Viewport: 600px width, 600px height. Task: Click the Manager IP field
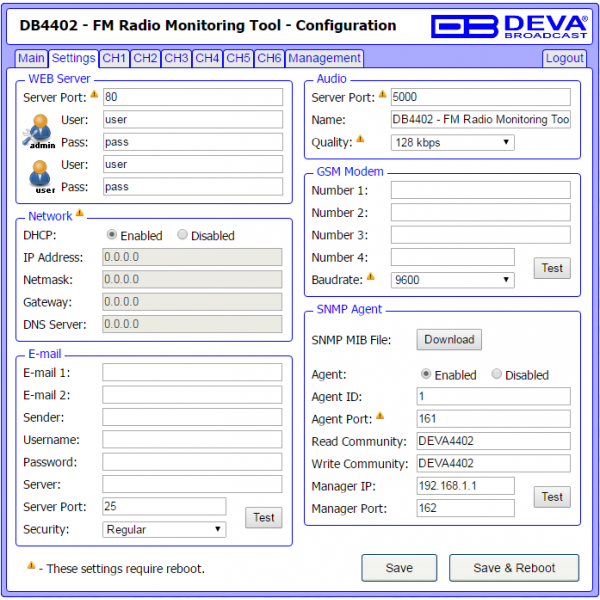point(466,486)
